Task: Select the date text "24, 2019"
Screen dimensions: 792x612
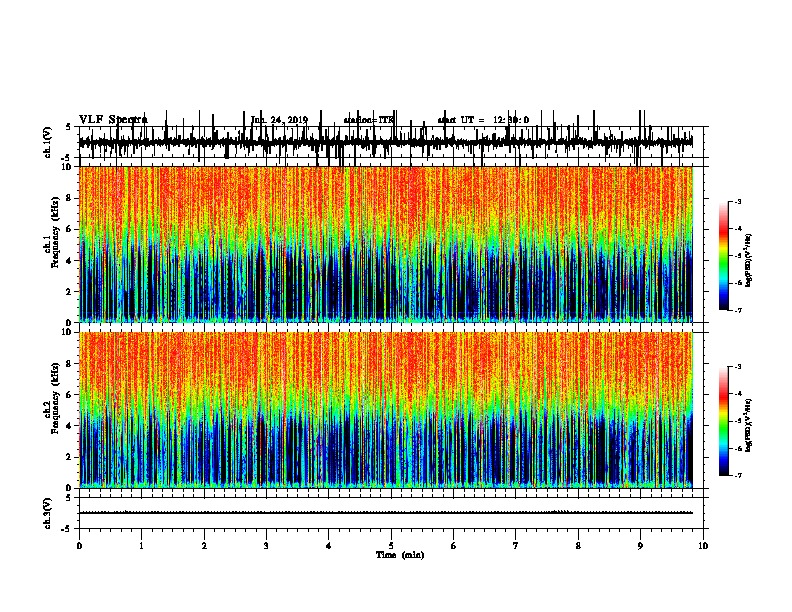Action: pos(290,120)
